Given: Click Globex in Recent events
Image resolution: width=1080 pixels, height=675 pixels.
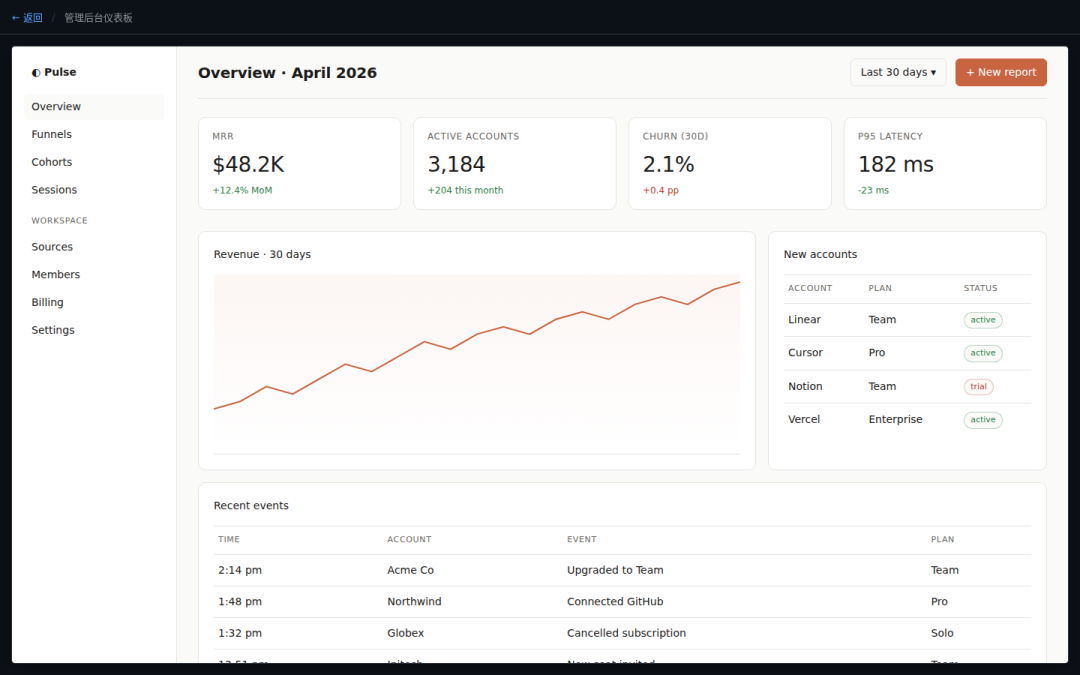Looking at the screenshot, I should [406, 633].
